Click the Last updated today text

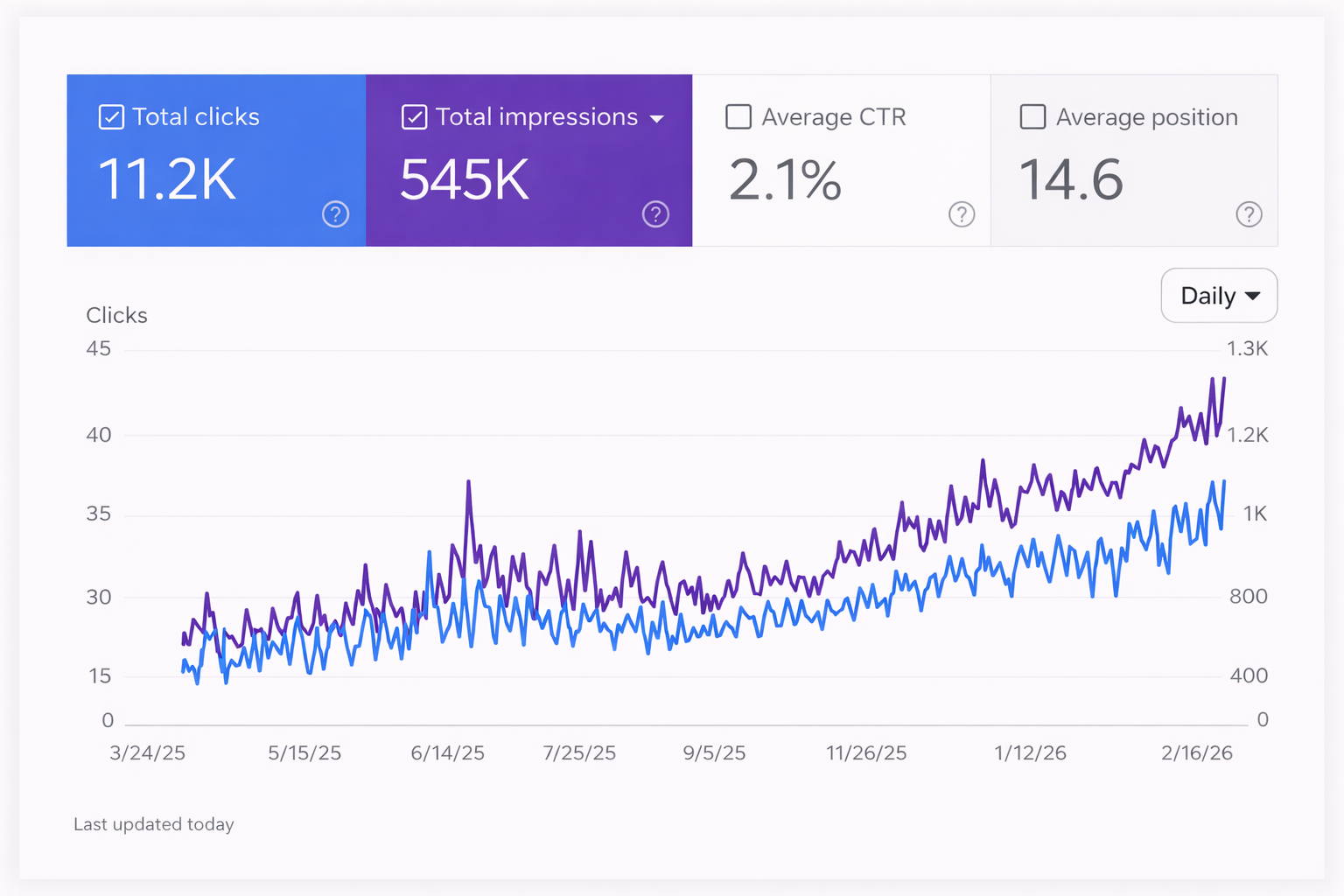154,824
